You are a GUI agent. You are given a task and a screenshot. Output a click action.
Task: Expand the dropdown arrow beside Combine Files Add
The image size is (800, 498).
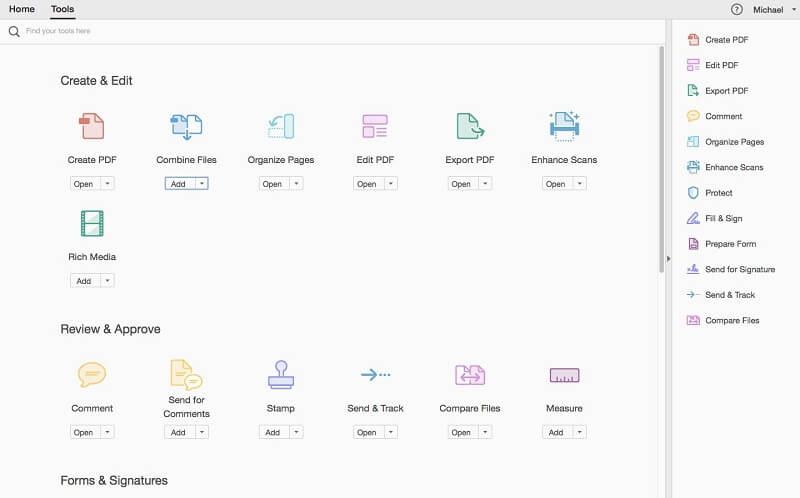(202, 184)
